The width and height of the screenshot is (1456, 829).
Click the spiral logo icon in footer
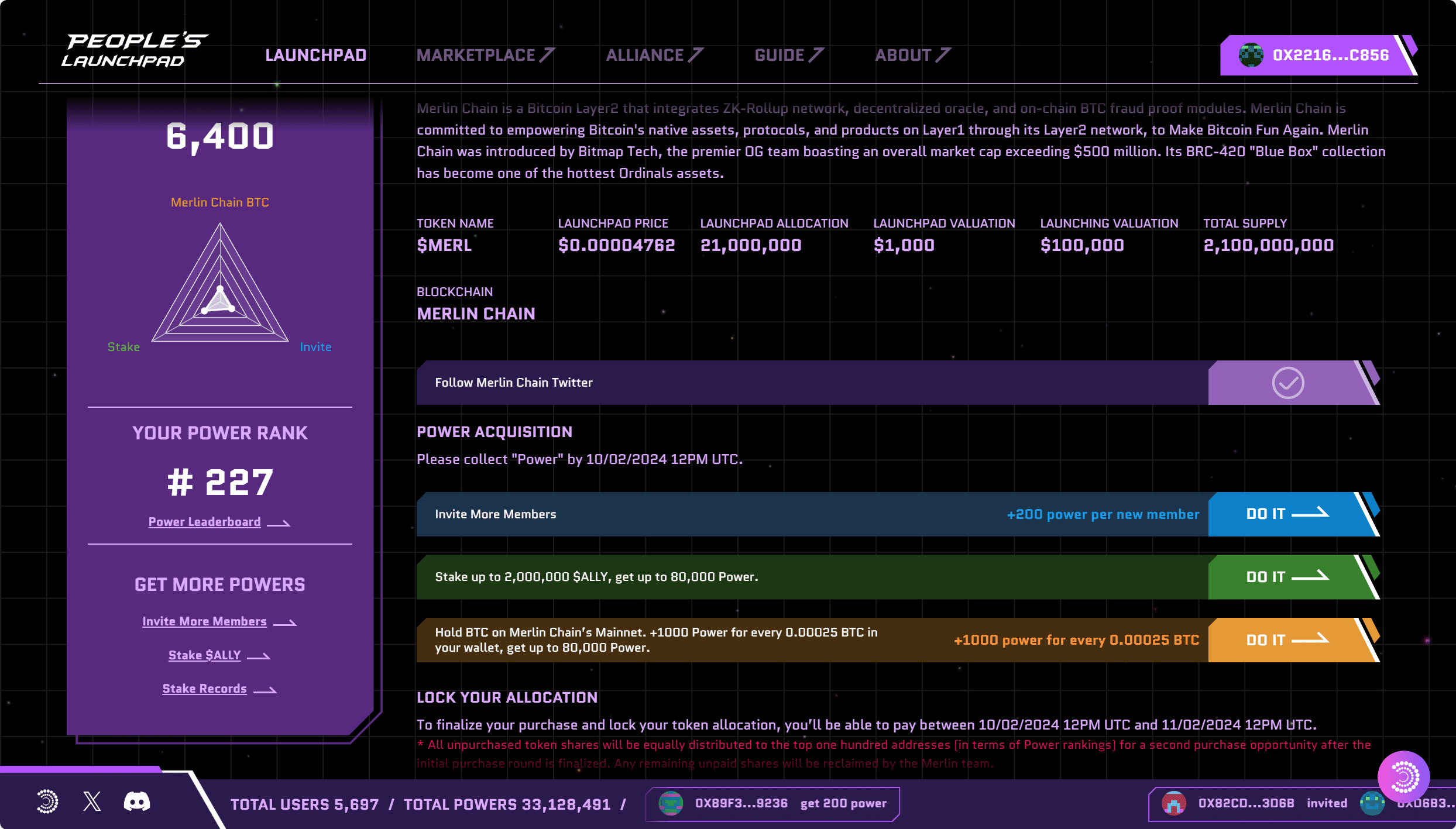point(47,802)
